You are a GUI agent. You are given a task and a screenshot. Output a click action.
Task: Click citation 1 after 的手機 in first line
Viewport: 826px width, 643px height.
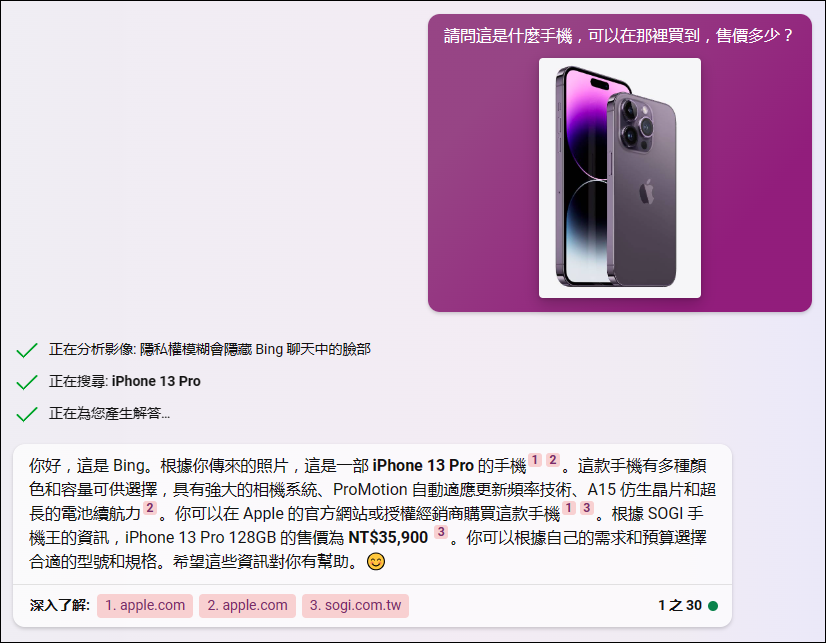point(535,460)
